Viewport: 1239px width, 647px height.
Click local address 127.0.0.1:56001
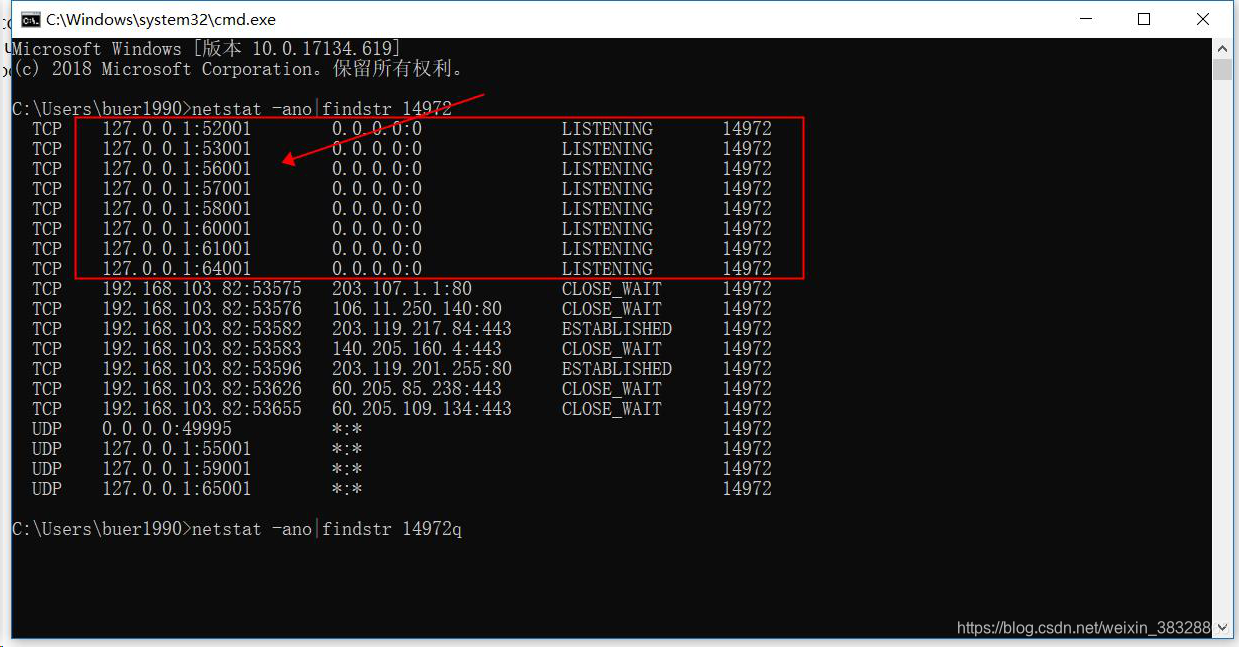177,169
